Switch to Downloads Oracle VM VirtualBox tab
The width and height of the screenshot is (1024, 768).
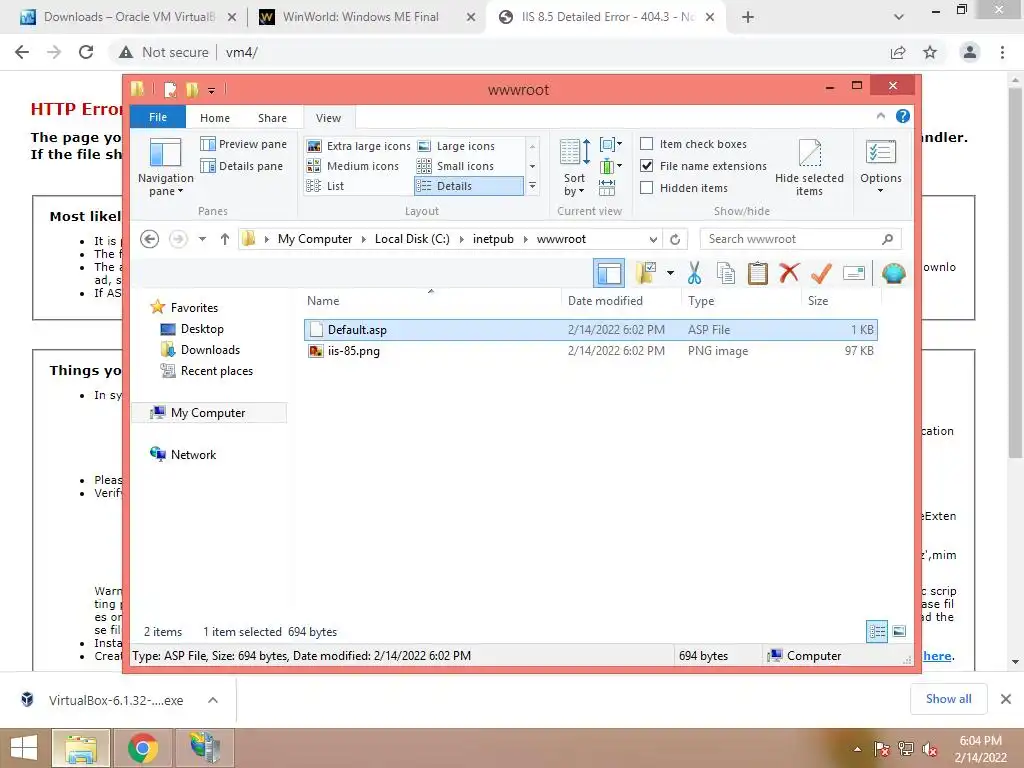129,17
